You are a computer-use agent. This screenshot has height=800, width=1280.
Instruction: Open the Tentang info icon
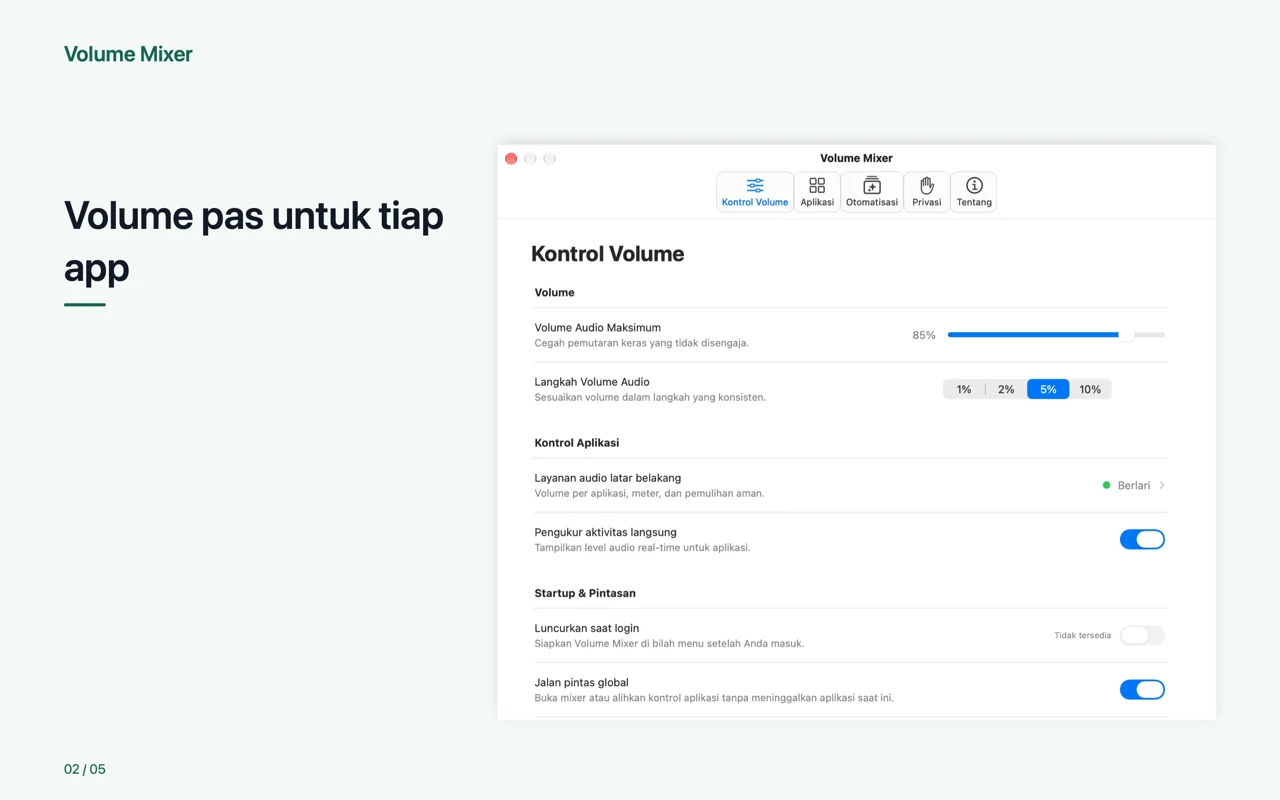click(974, 192)
